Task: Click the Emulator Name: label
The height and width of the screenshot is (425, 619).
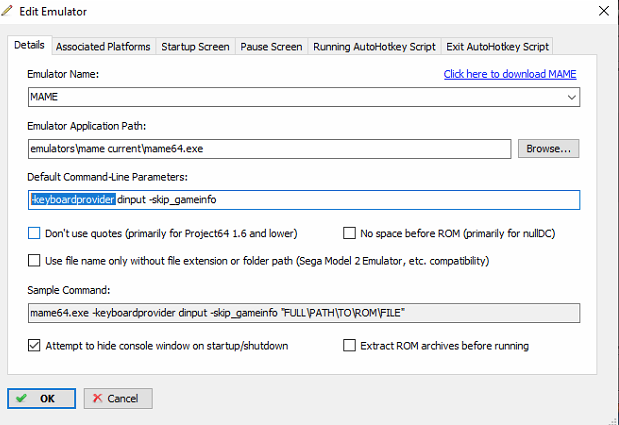Action: pyautogui.click(x=63, y=74)
